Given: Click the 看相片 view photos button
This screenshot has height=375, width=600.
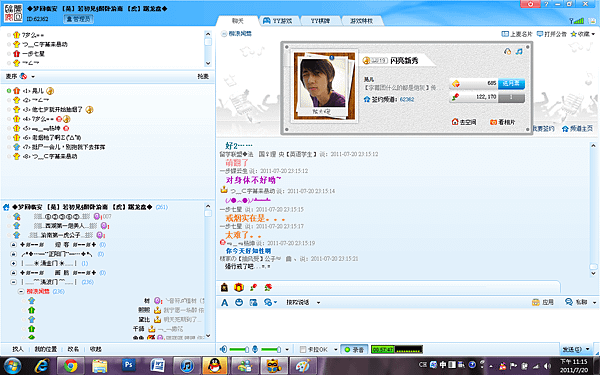Looking at the screenshot, I should (x=503, y=122).
